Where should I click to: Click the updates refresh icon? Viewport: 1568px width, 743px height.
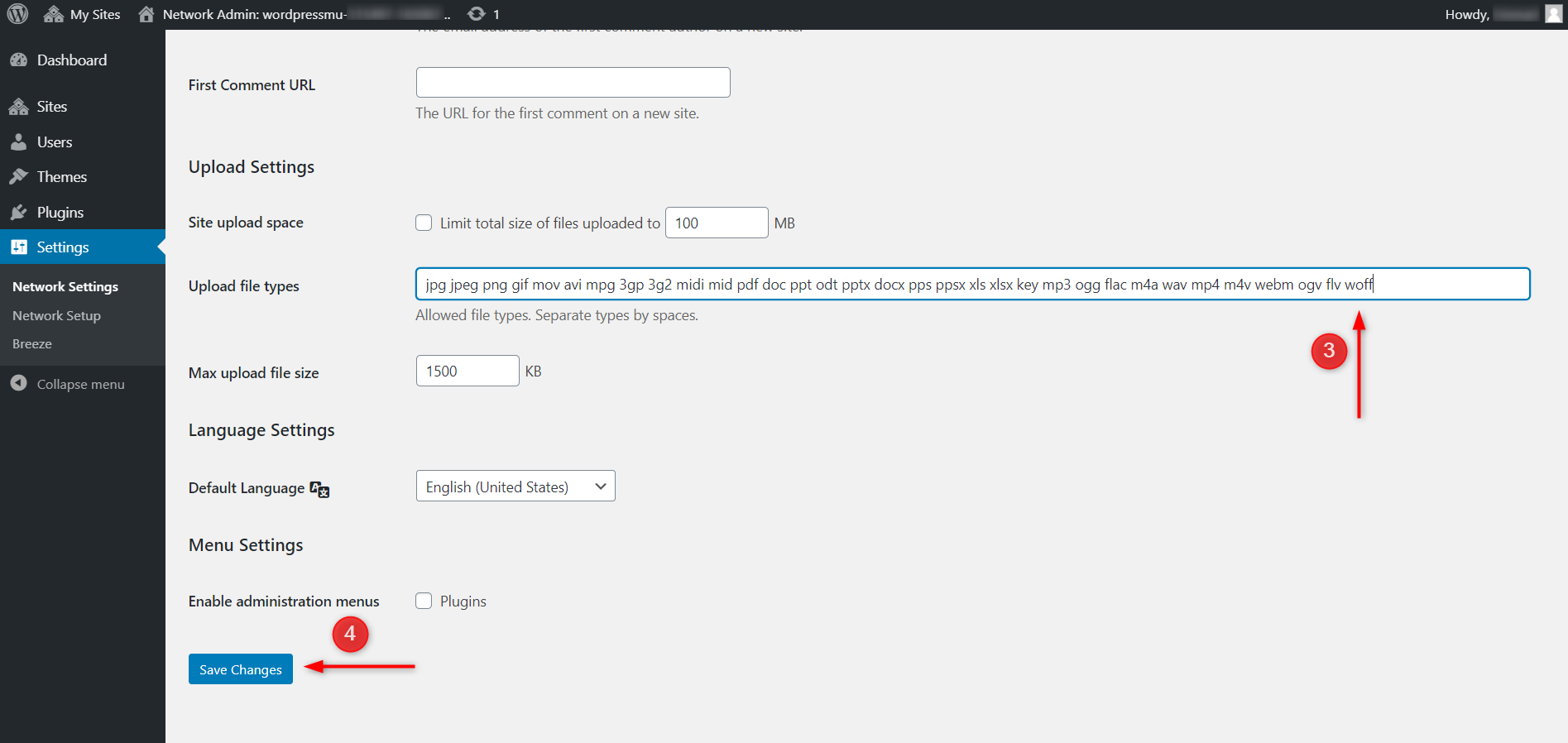point(477,14)
